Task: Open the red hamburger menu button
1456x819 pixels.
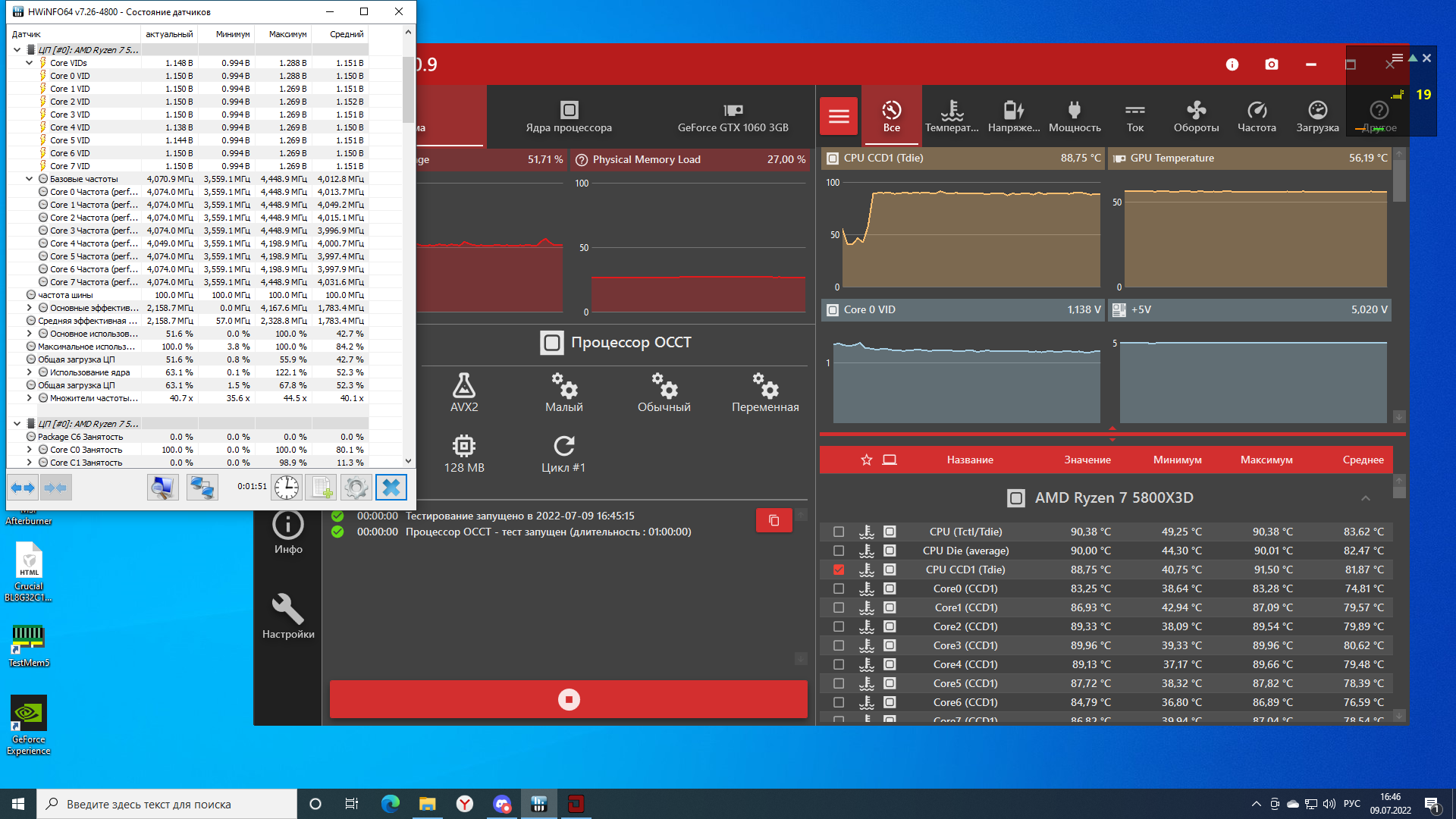Action: 839,116
